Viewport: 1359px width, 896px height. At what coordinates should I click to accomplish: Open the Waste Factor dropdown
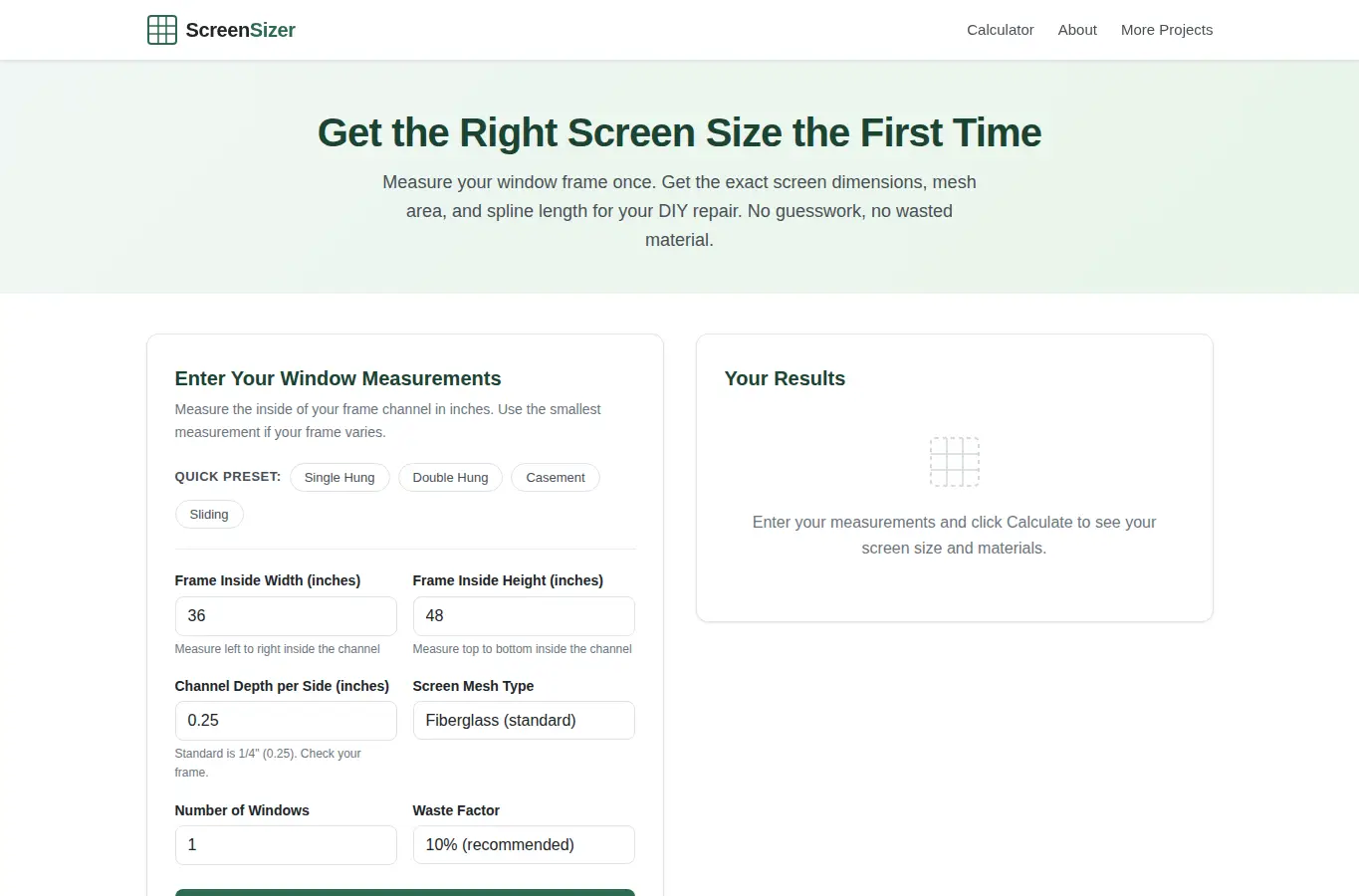524,845
